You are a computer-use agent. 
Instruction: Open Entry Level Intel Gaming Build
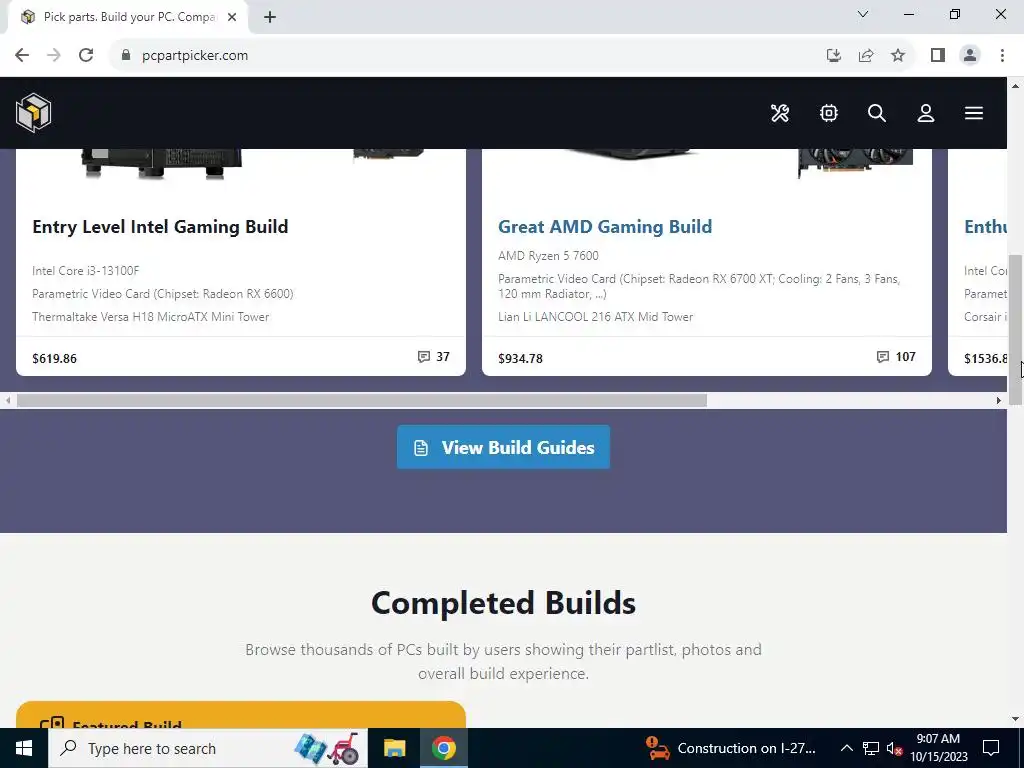pos(160,227)
